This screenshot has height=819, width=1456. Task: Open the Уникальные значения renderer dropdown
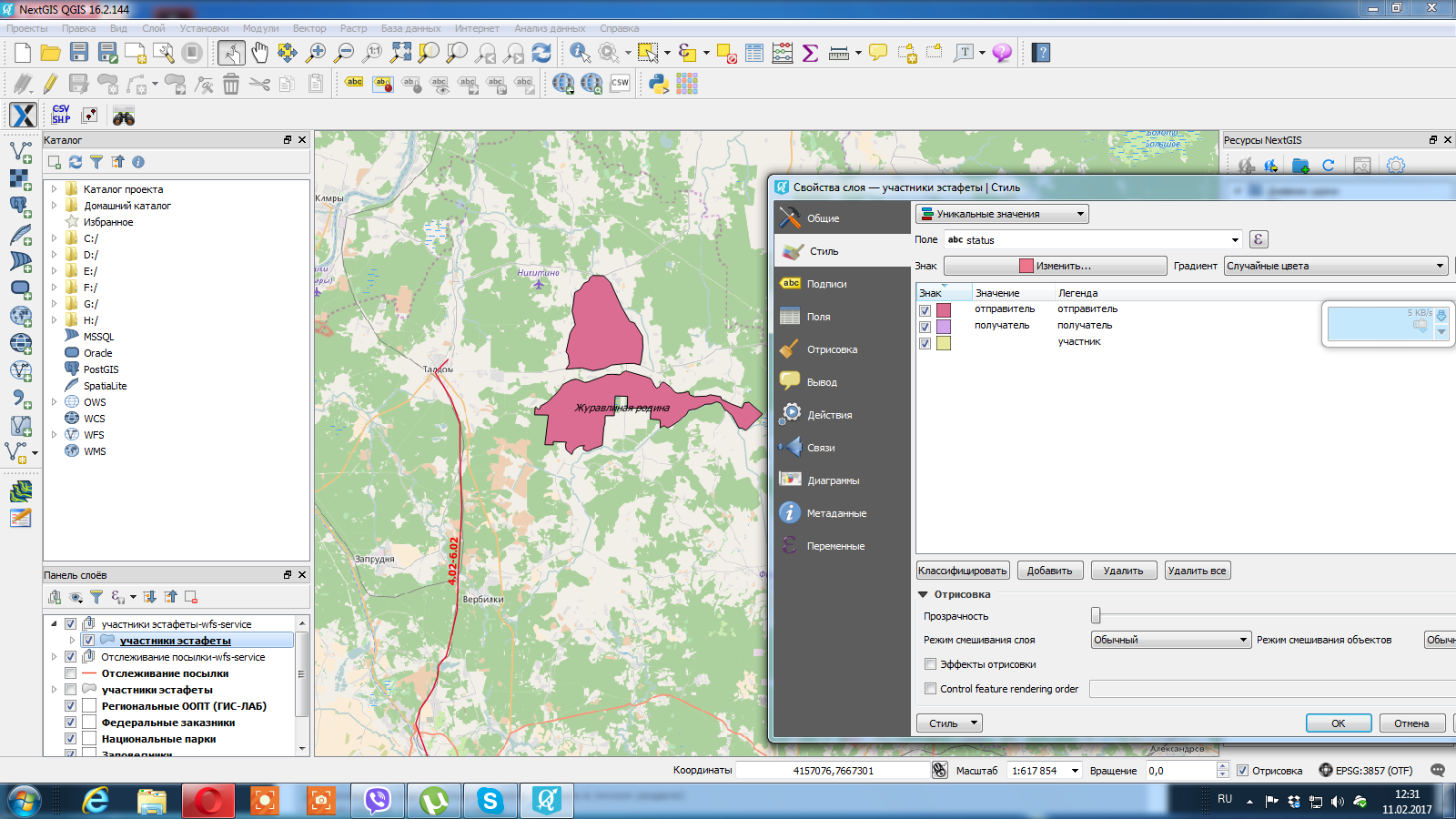tap(1001, 214)
